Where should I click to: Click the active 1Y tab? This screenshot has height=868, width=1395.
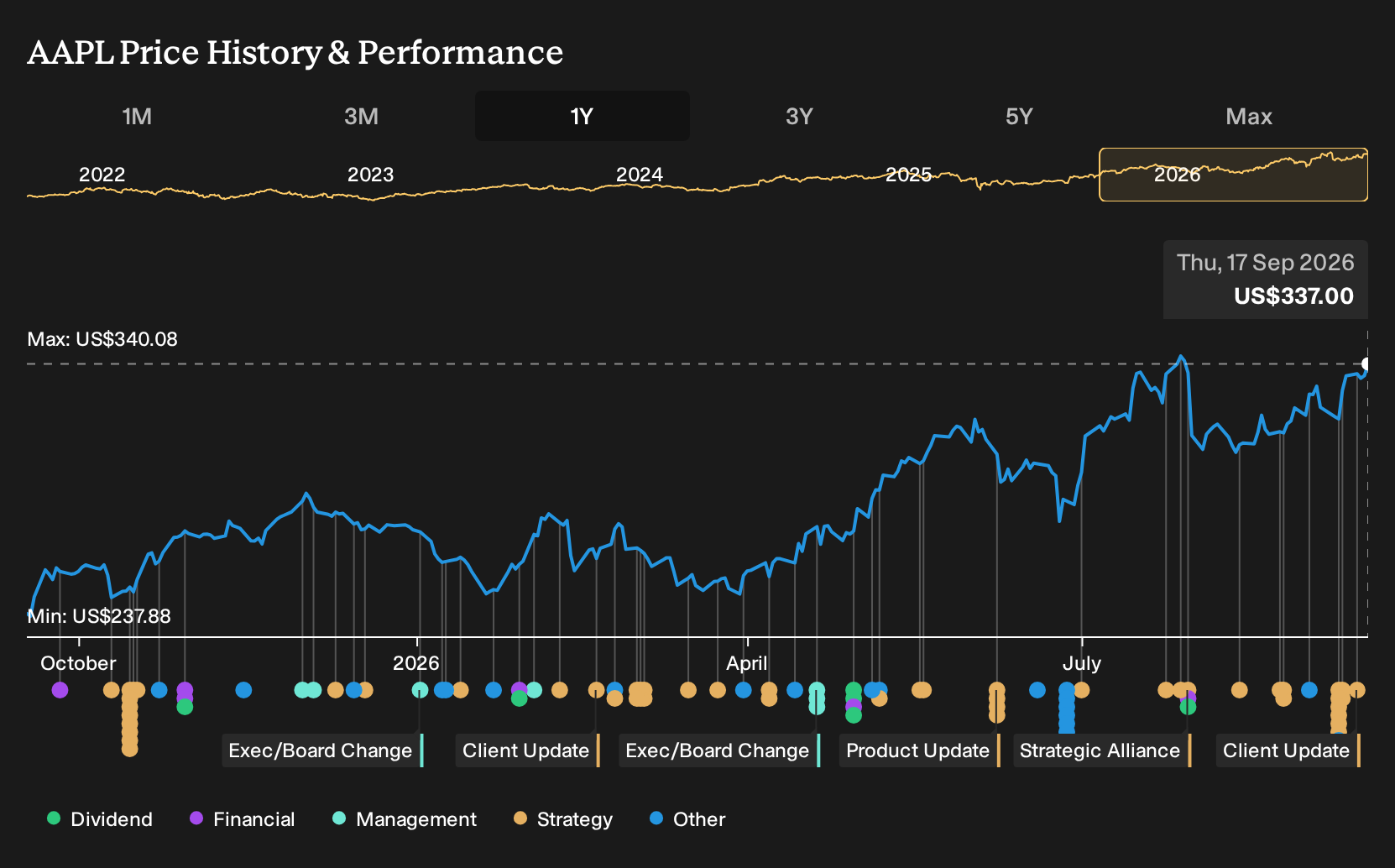coord(583,116)
